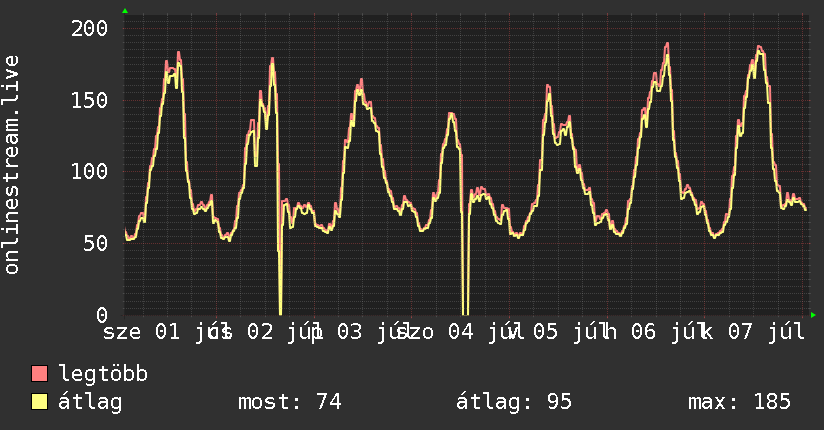824x430 pixels.
Task: Click the most: 74 statistic
Action: coord(290,402)
